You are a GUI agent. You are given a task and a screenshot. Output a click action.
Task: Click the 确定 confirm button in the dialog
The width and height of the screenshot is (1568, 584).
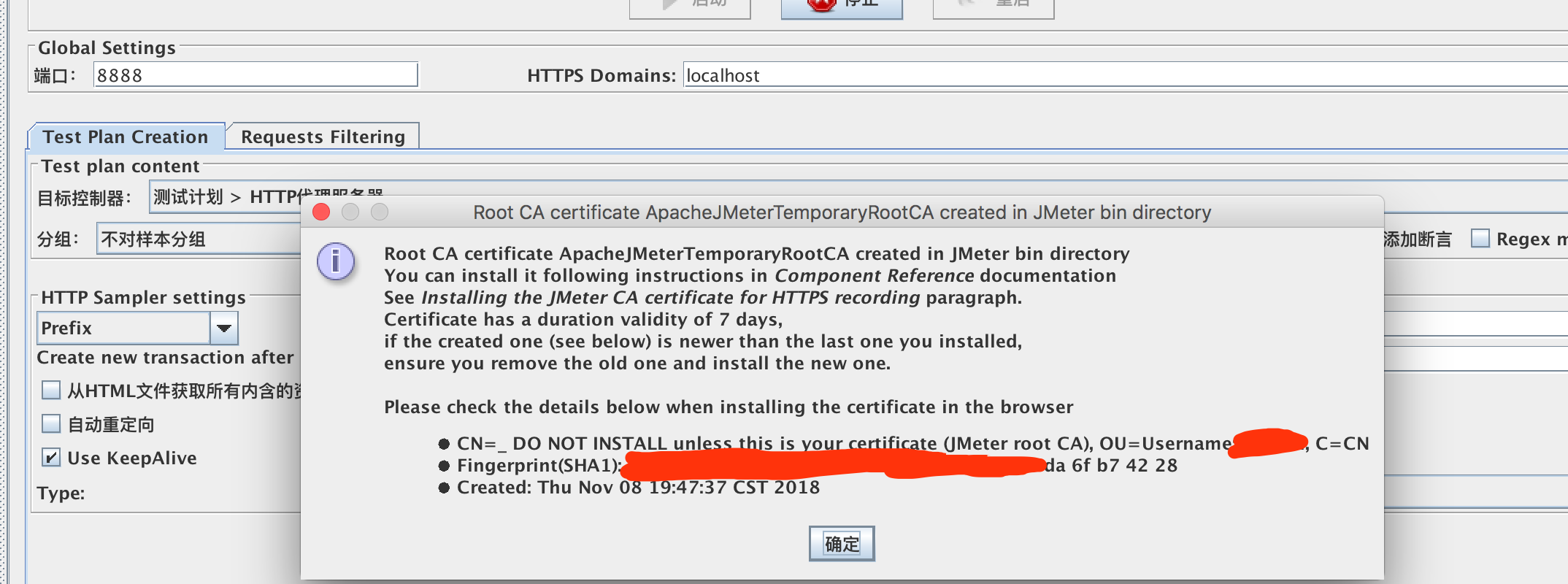[842, 544]
